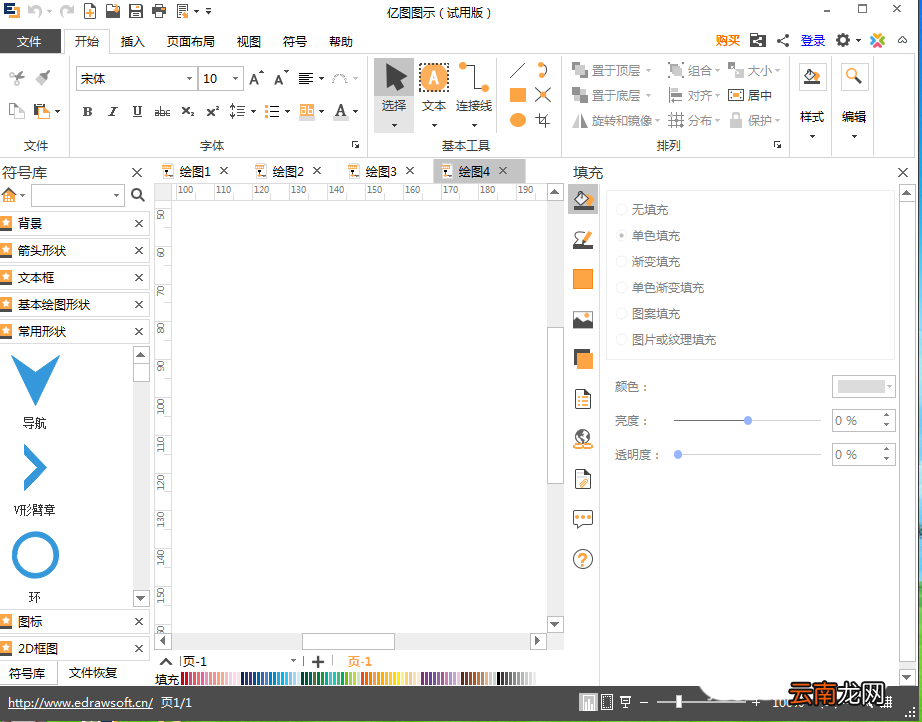Open the hyperlink globe panel icon
The width and height of the screenshot is (922, 722).
click(x=583, y=439)
